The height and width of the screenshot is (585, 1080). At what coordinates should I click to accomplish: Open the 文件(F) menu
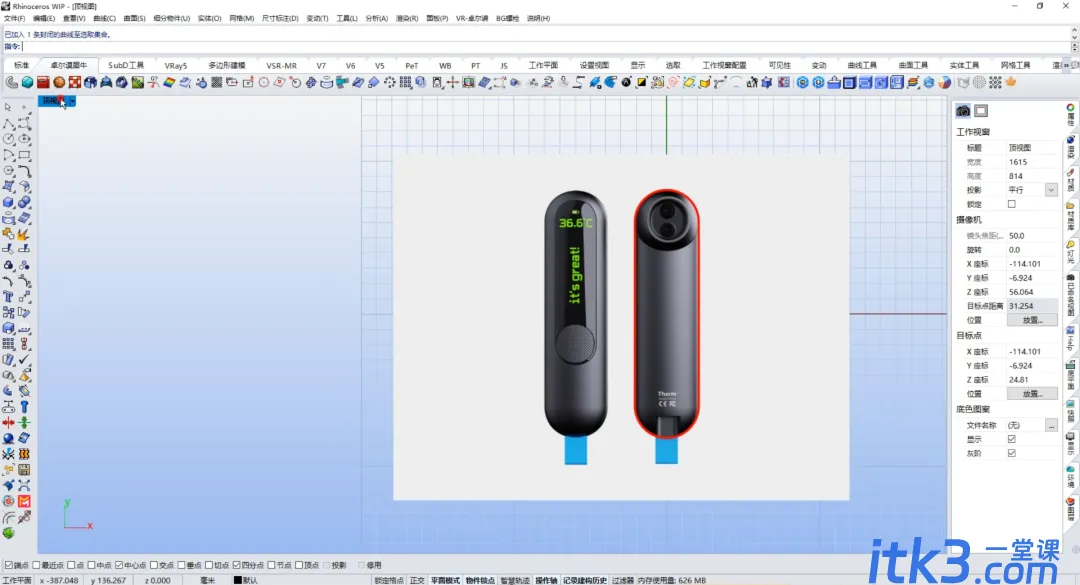click(14, 19)
